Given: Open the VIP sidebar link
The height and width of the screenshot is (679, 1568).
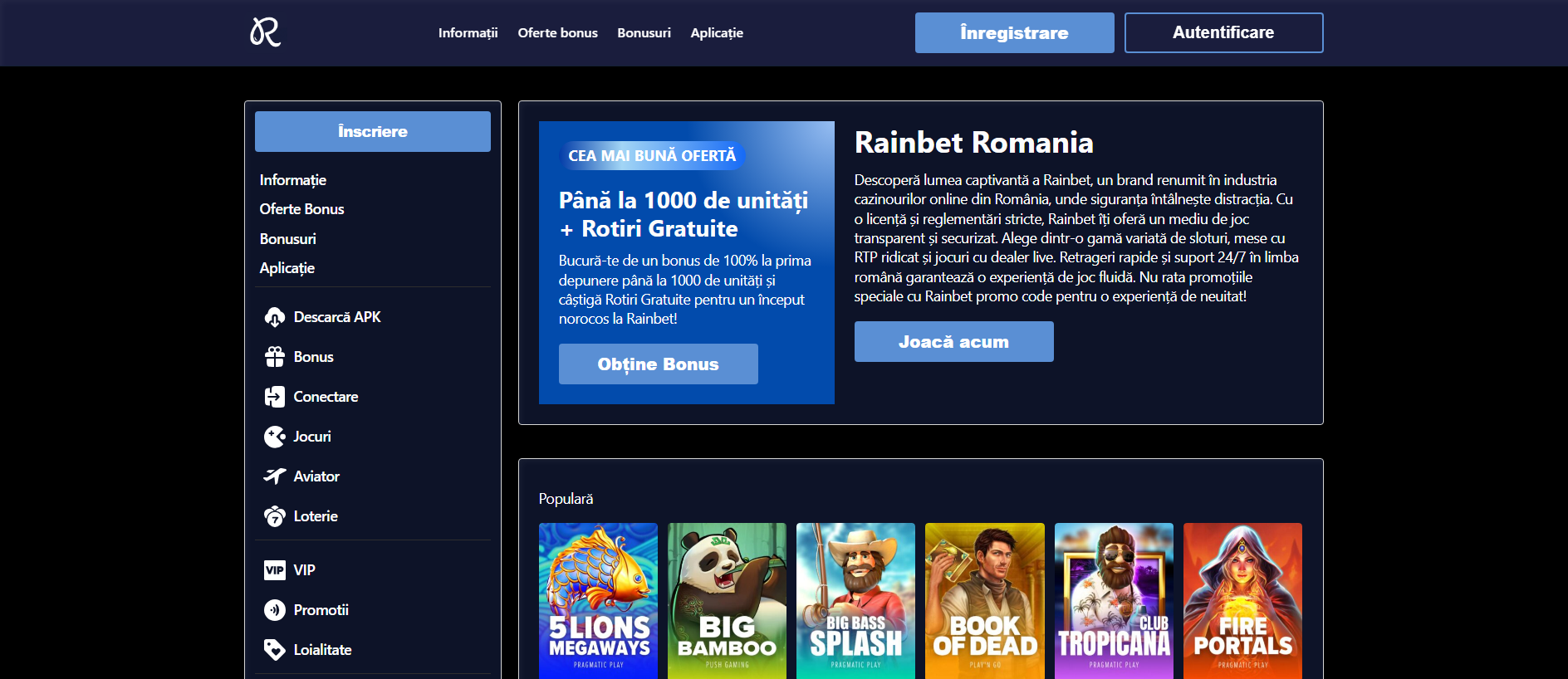Looking at the screenshot, I should [x=305, y=570].
